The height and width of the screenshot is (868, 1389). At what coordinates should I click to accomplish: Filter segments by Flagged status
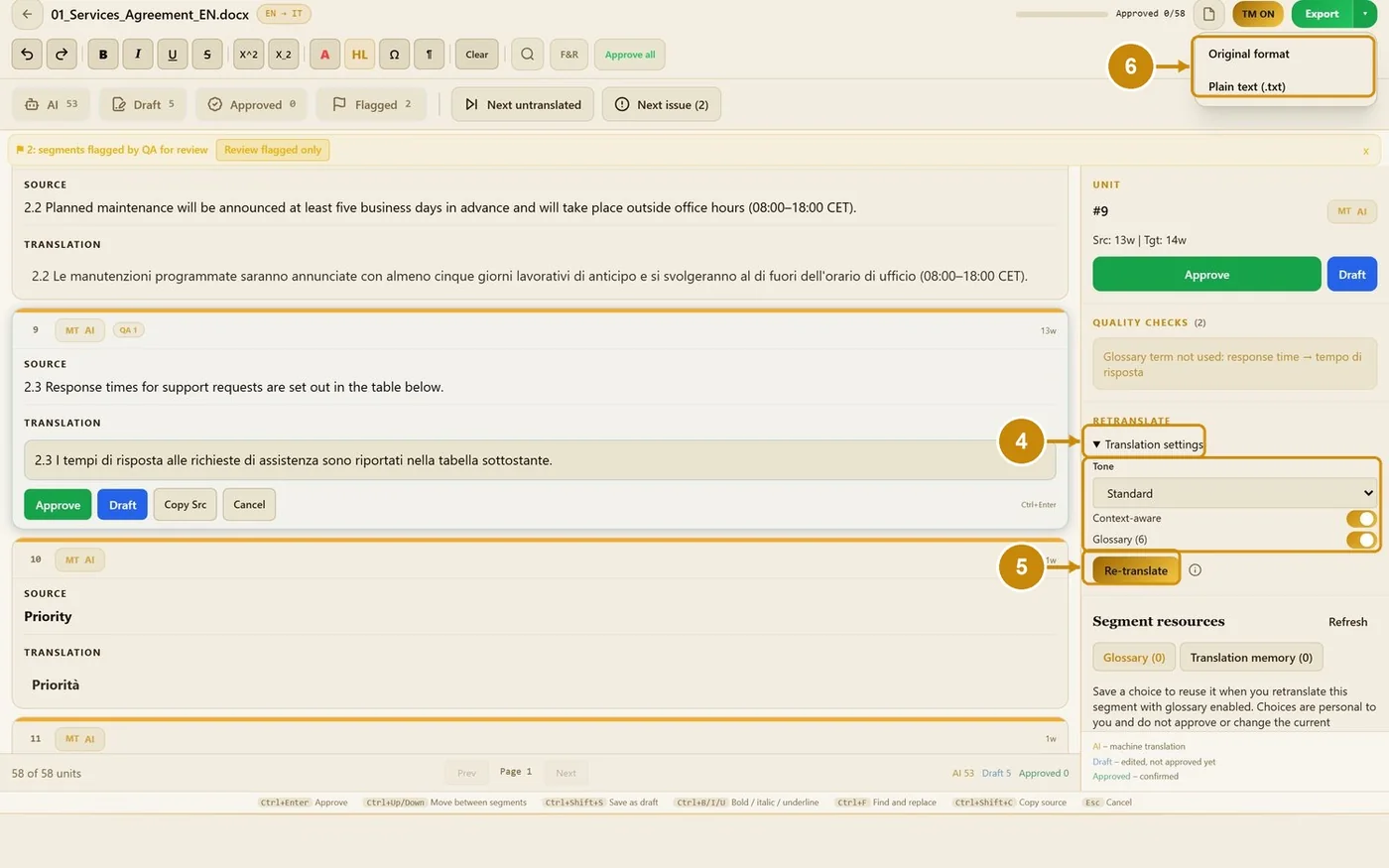tap(372, 104)
